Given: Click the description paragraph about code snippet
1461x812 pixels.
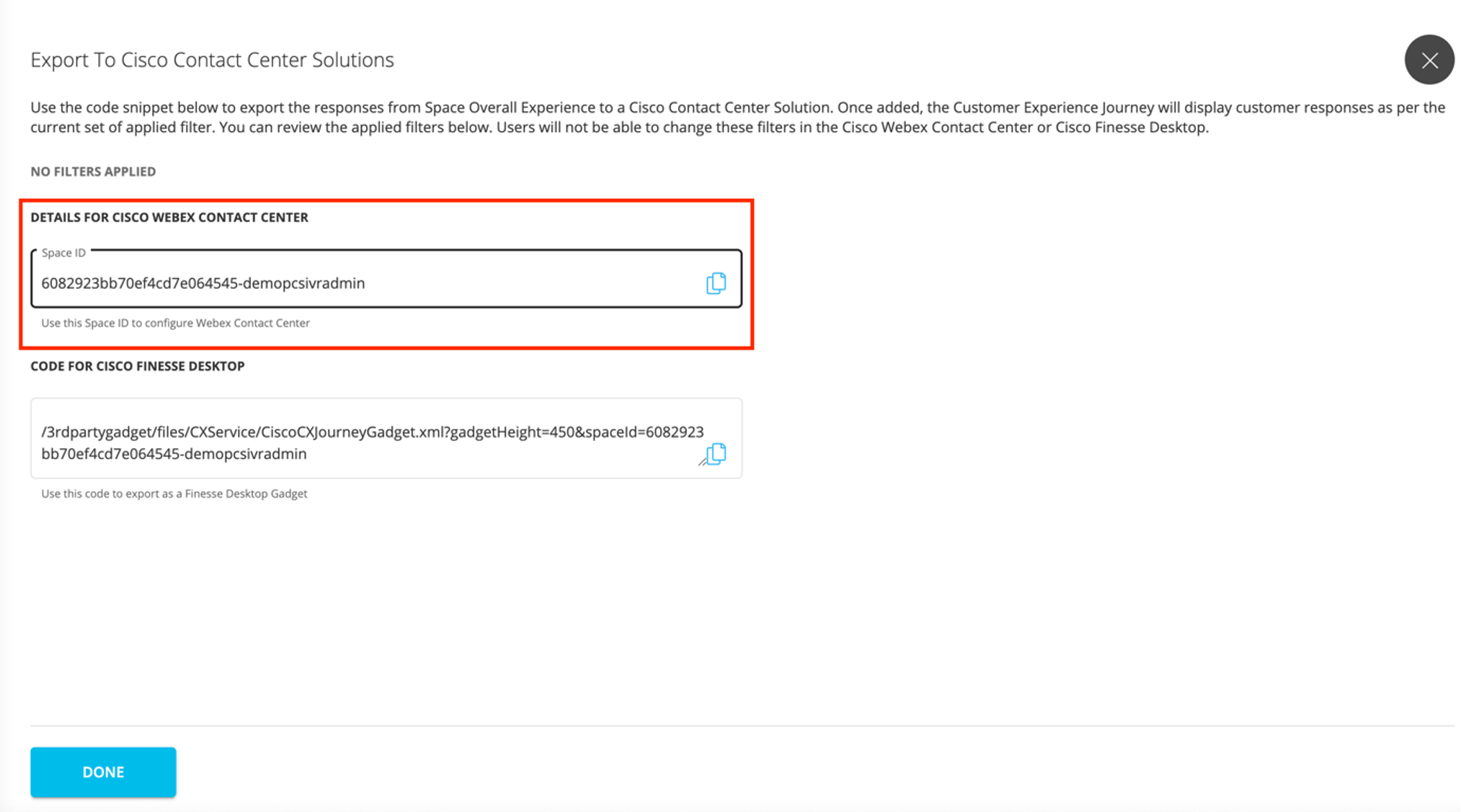Looking at the screenshot, I should point(737,117).
